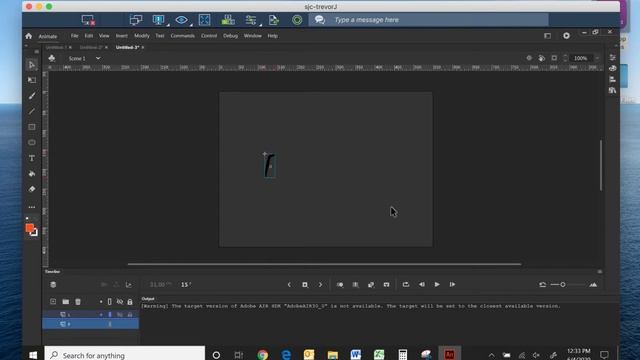Toggle show all layers as outlines header
The height and width of the screenshot is (360, 640).
[109, 302]
